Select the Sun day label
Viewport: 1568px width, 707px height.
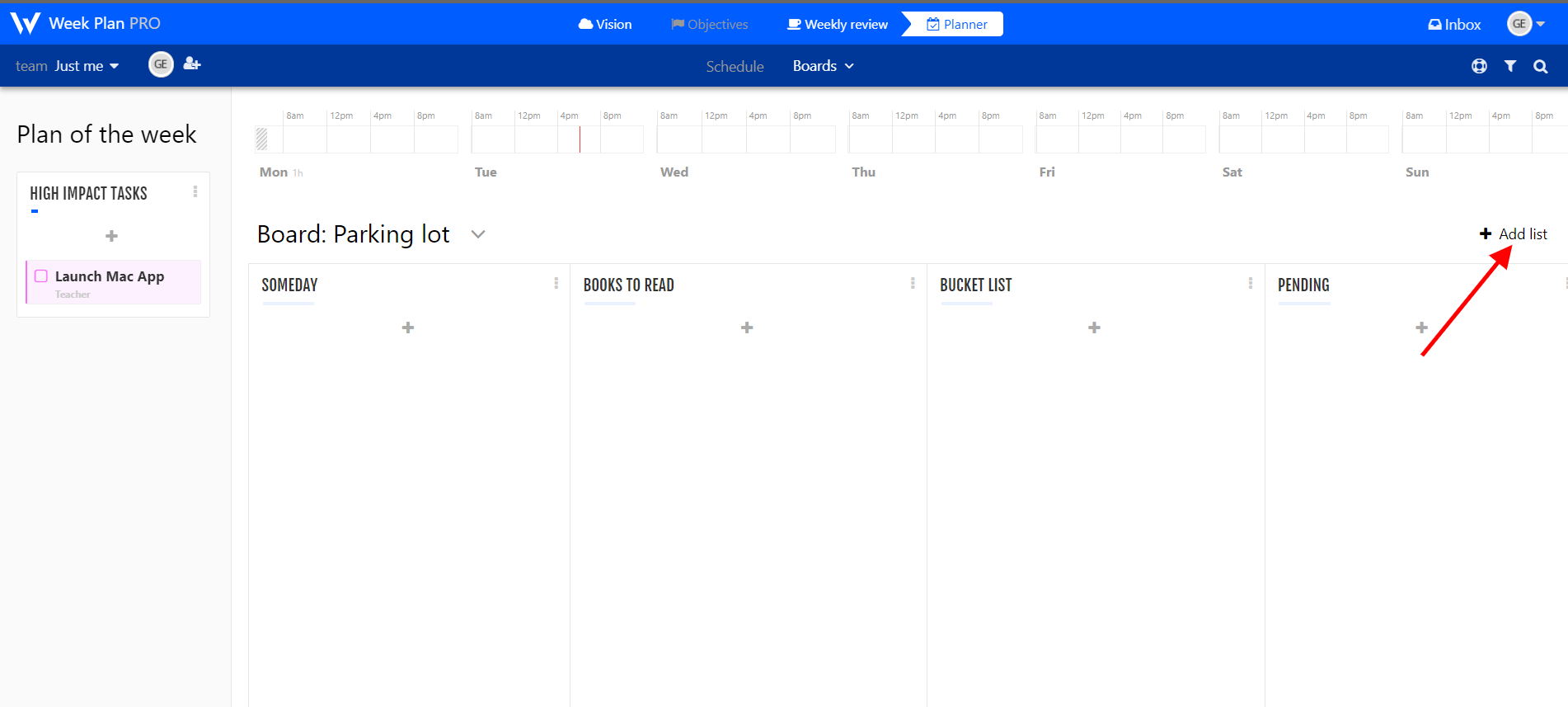click(x=1417, y=172)
